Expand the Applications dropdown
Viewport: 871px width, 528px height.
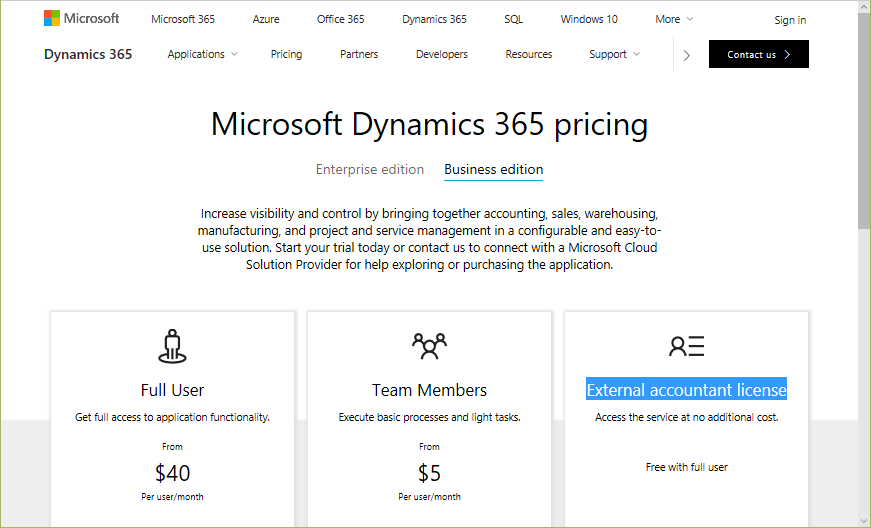point(203,54)
